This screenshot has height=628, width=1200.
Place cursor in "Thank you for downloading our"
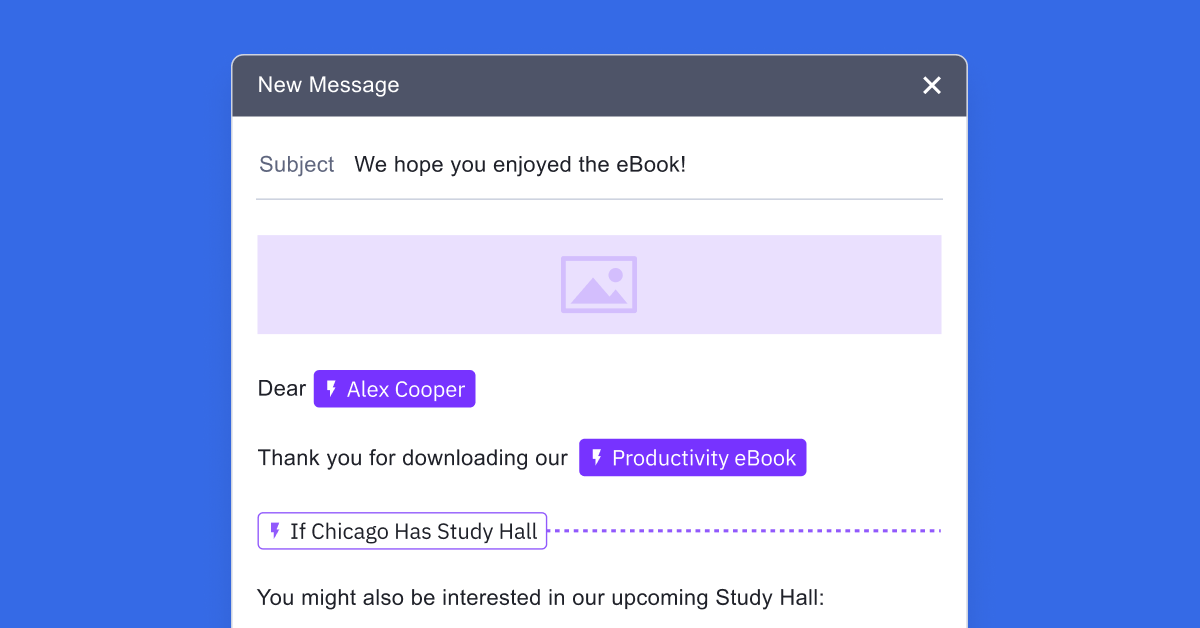(x=412, y=458)
